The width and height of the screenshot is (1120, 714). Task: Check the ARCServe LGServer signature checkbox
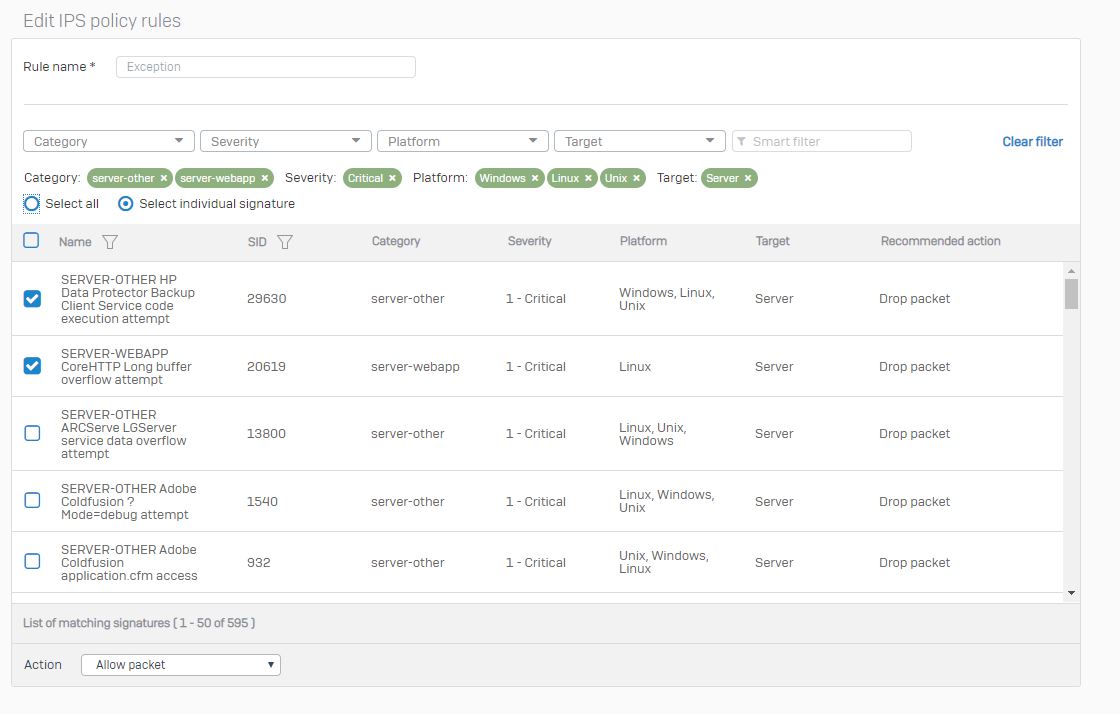tap(32, 433)
